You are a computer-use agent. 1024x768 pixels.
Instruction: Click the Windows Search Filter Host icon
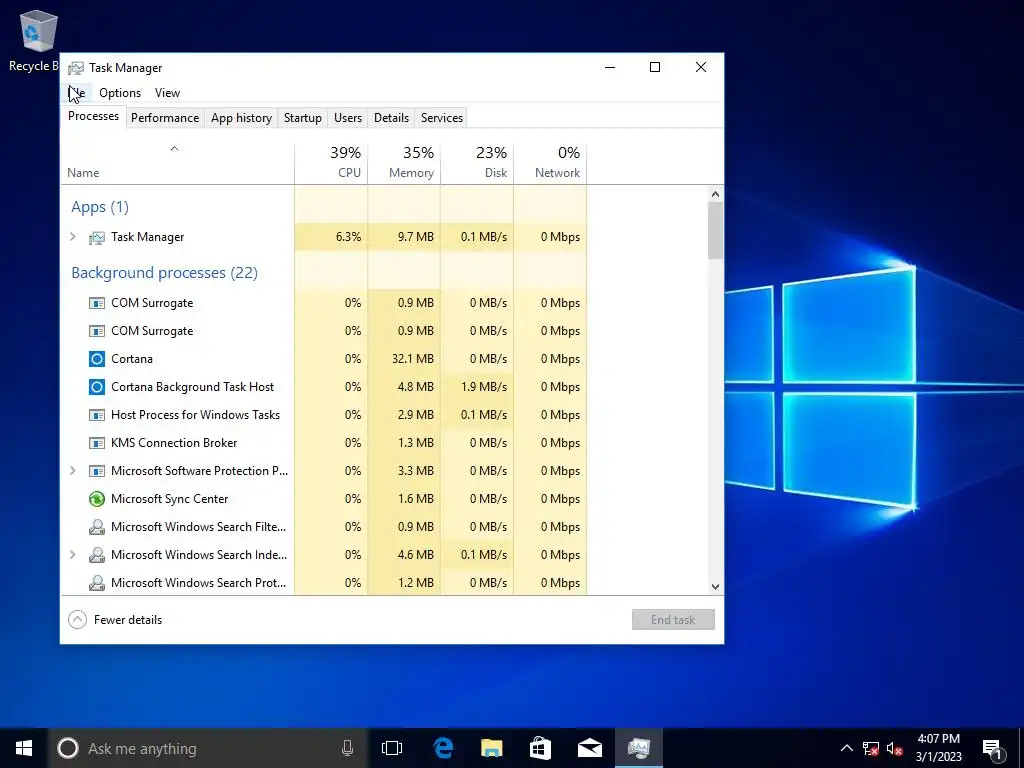pos(97,527)
